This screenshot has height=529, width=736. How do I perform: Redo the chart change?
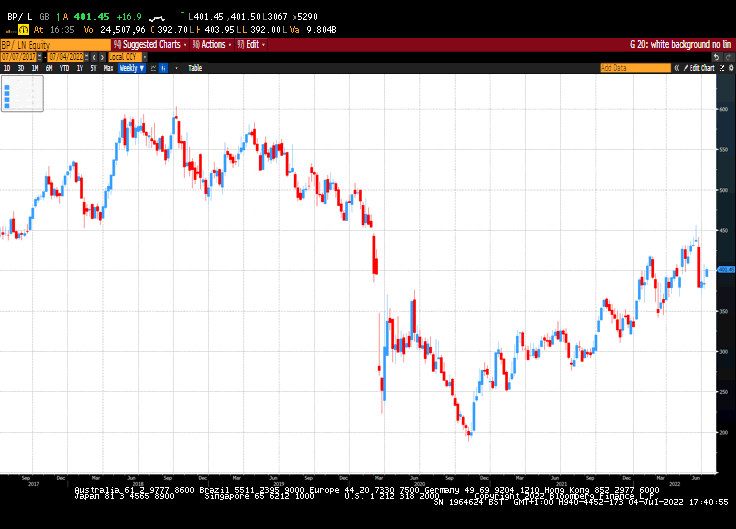point(728,57)
